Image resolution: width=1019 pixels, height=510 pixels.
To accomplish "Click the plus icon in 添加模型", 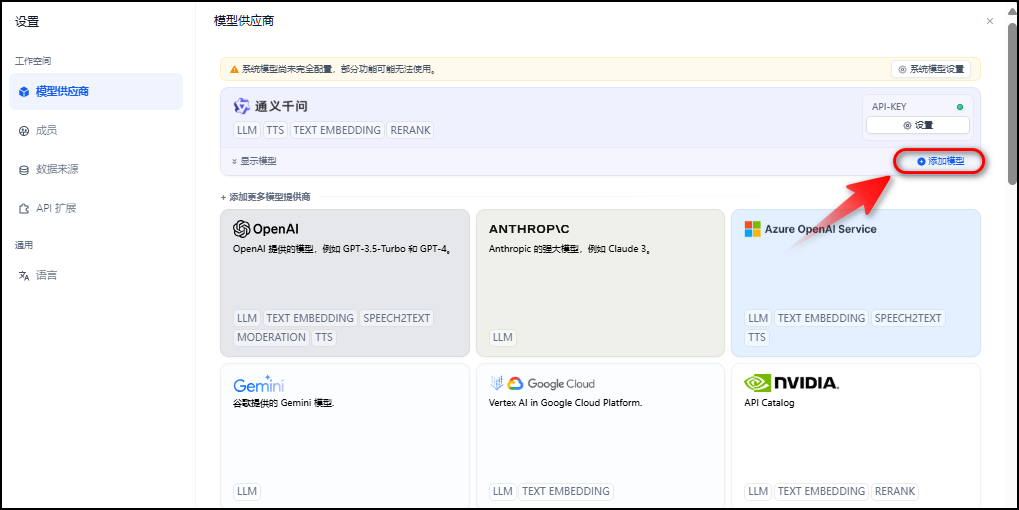I will tap(921, 161).
